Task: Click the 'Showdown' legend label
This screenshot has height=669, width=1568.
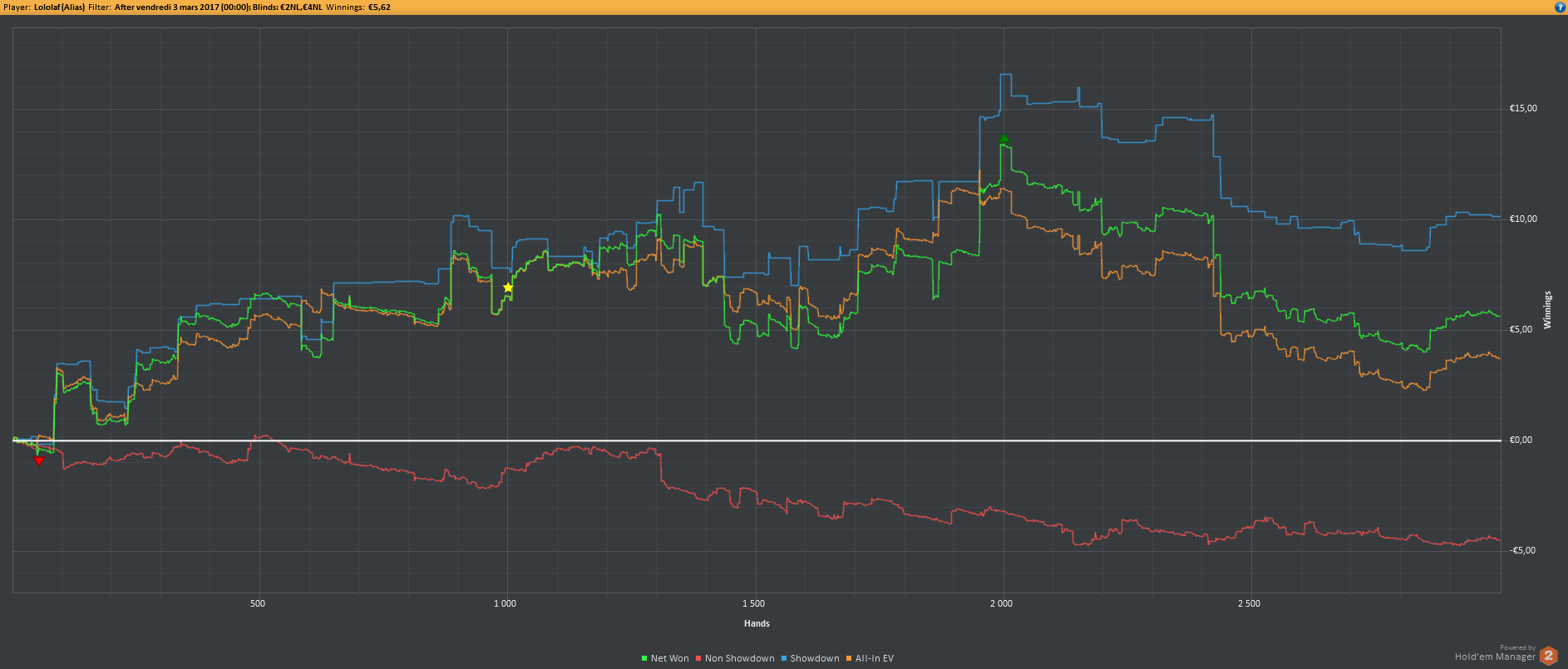Action: pyautogui.click(x=815, y=659)
